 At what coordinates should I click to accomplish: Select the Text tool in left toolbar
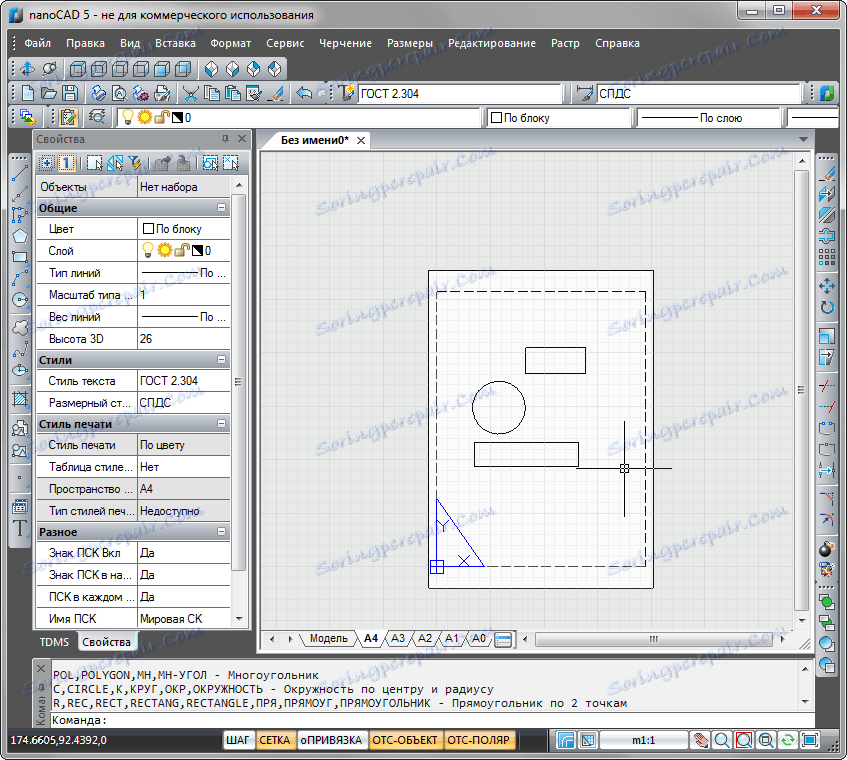(x=19, y=529)
